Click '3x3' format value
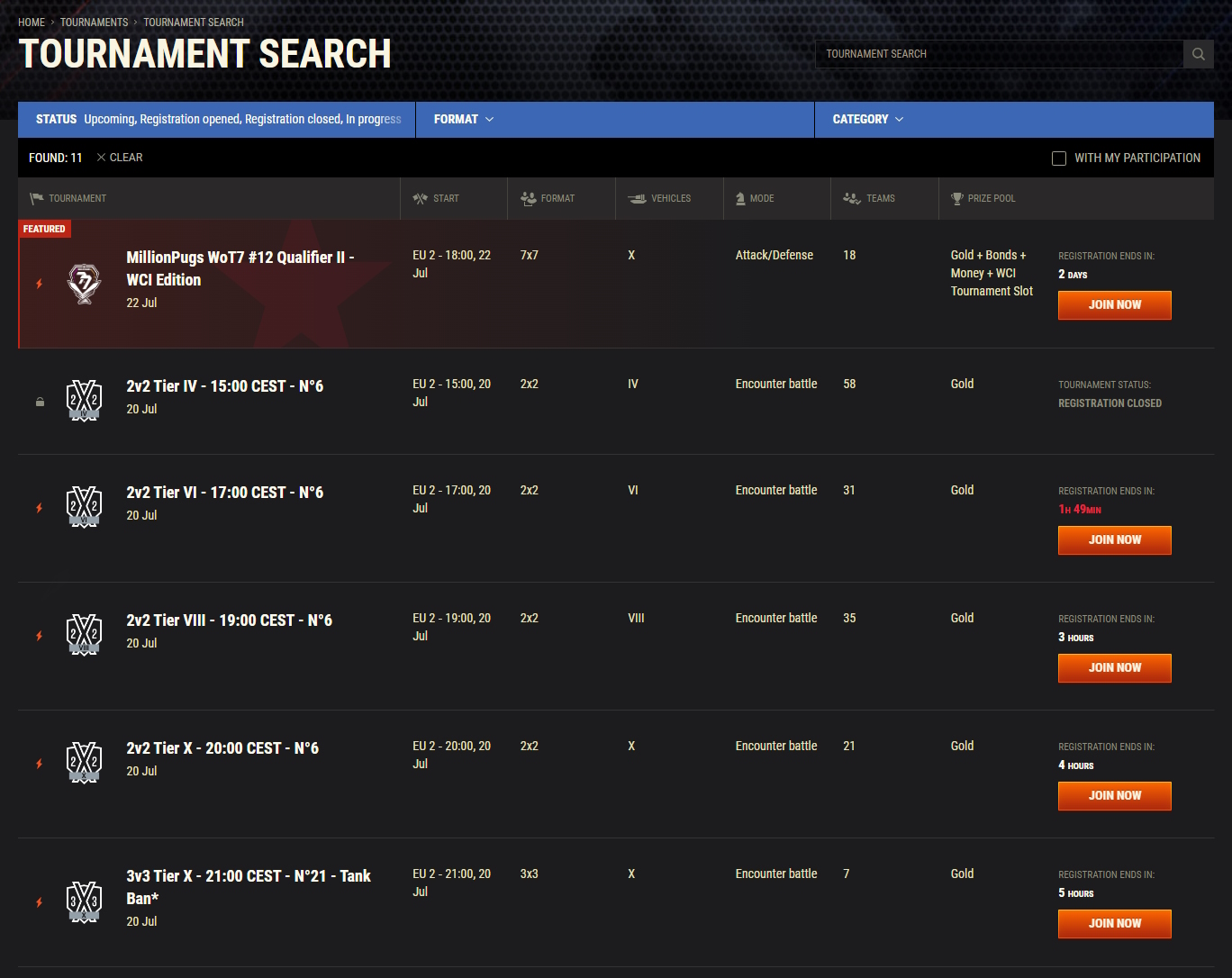This screenshot has height=978, width=1232. [530, 874]
